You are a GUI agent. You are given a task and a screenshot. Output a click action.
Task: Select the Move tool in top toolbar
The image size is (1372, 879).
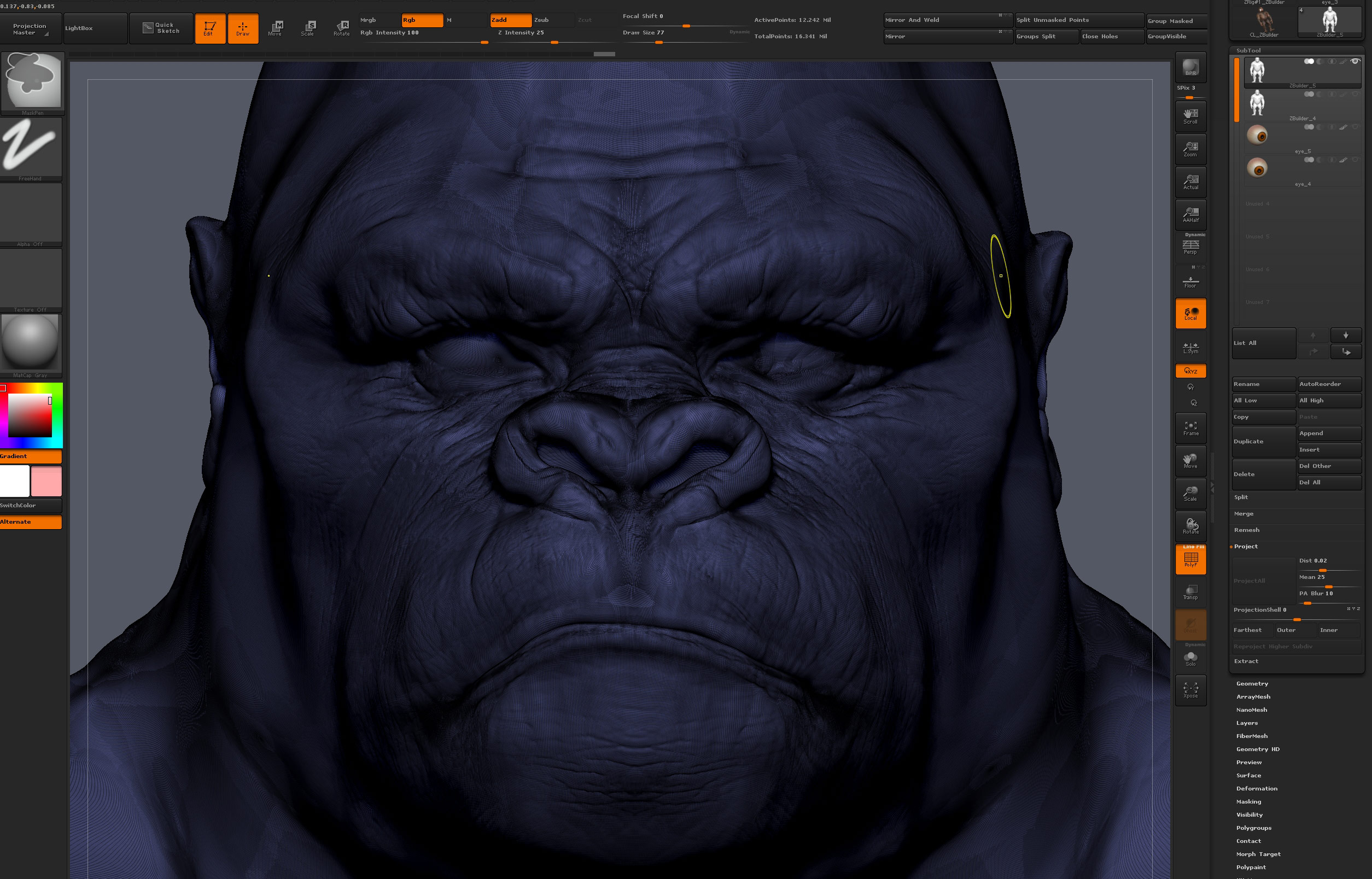(x=275, y=28)
